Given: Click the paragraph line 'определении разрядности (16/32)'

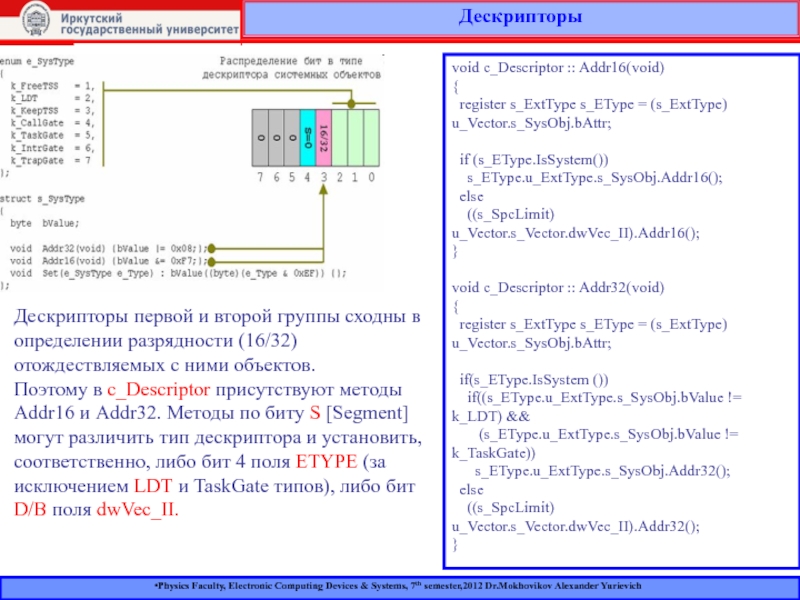Looking at the screenshot, I should pyautogui.click(x=156, y=341).
